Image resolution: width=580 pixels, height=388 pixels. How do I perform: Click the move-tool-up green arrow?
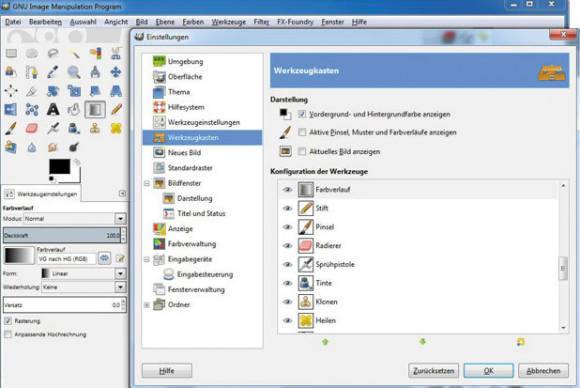point(325,342)
